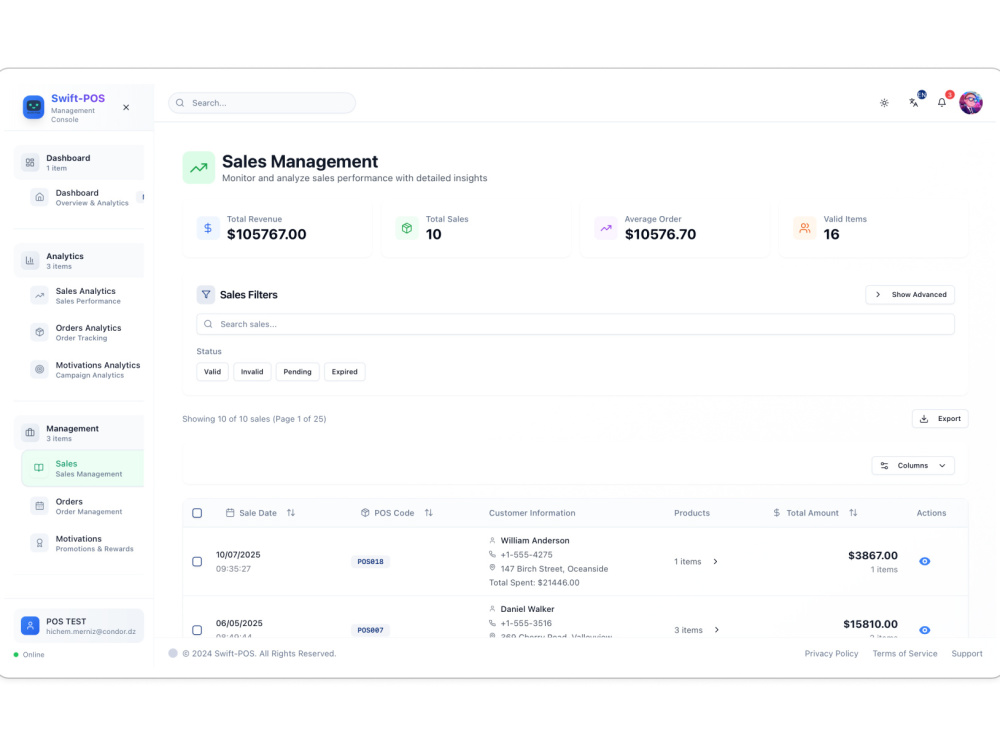The height and width of the screenshot is (750, 1000).
Task: Check the select-all checkbox in table header
Action: click(x=197, y=513)
